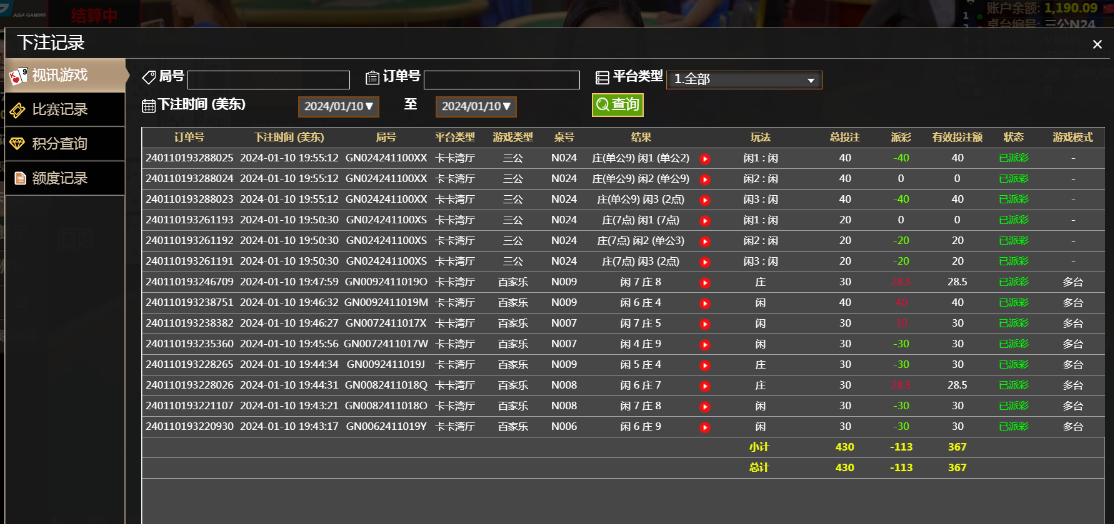Click the 游戏类型 column header

[512, 137]
